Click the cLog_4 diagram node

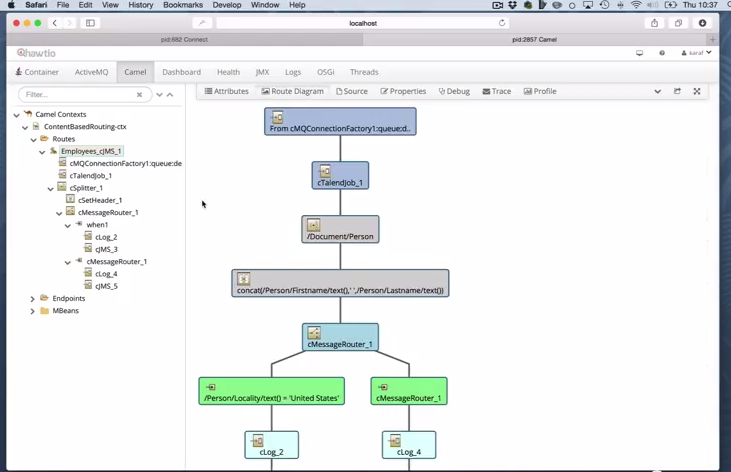(409, 445)
